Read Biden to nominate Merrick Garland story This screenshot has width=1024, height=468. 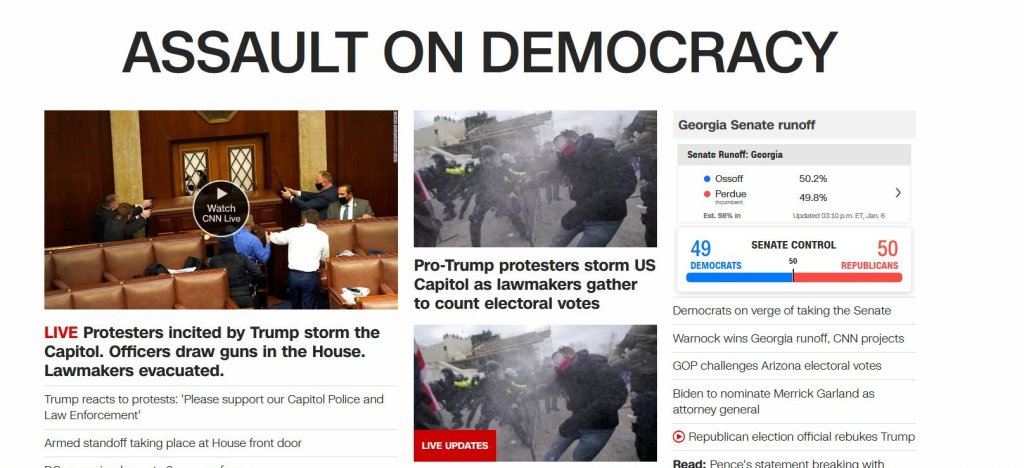coord(774,401)
